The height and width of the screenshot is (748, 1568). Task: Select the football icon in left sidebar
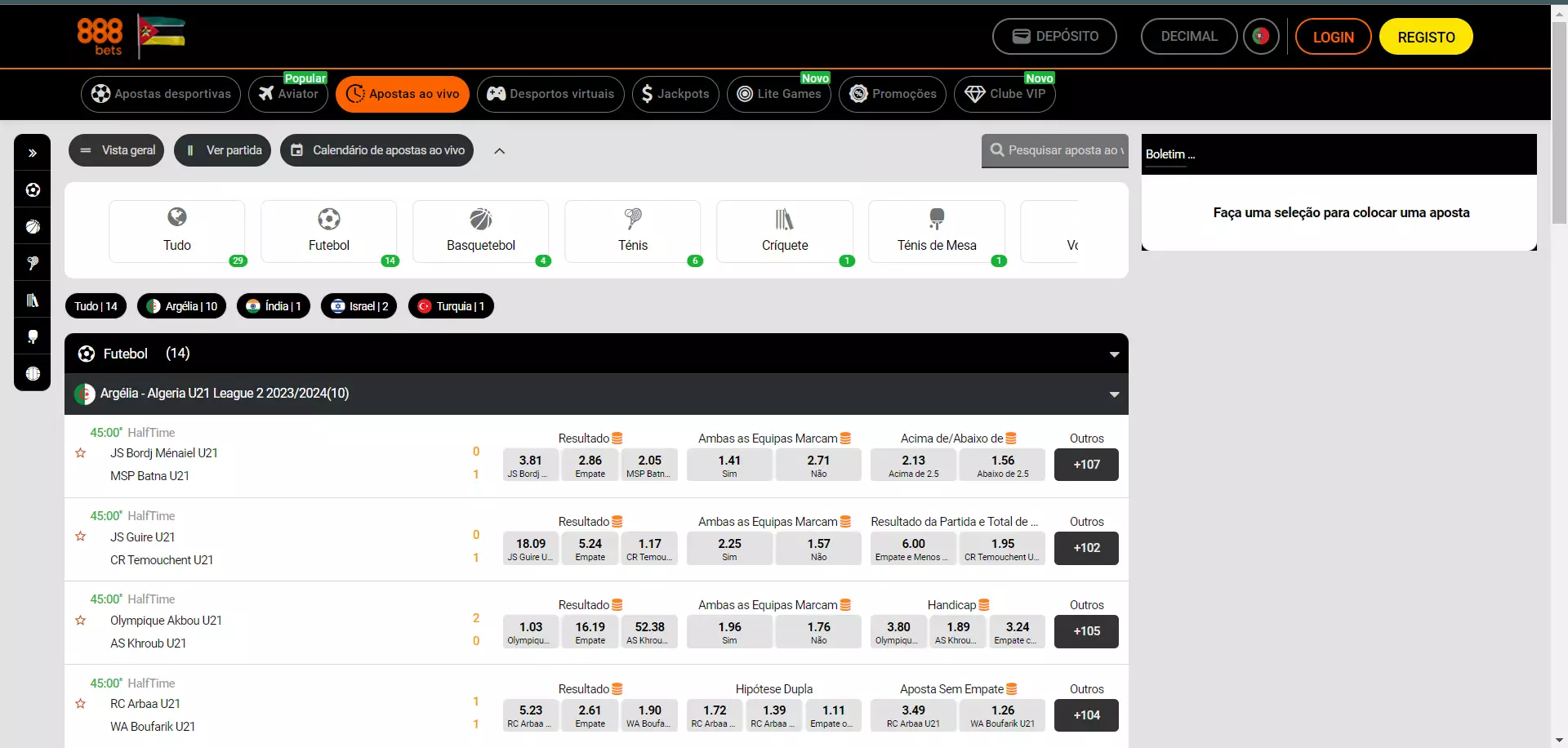(33, 190)
